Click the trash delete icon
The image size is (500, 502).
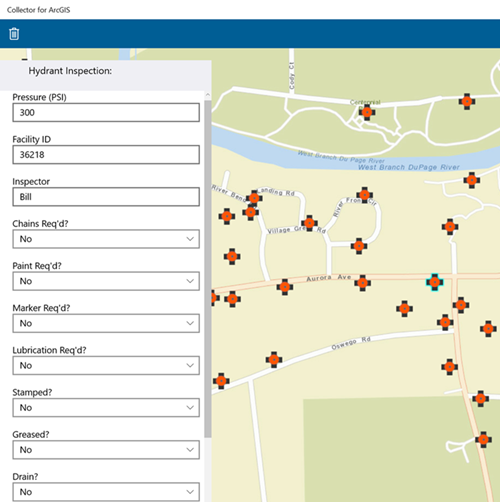14,34
